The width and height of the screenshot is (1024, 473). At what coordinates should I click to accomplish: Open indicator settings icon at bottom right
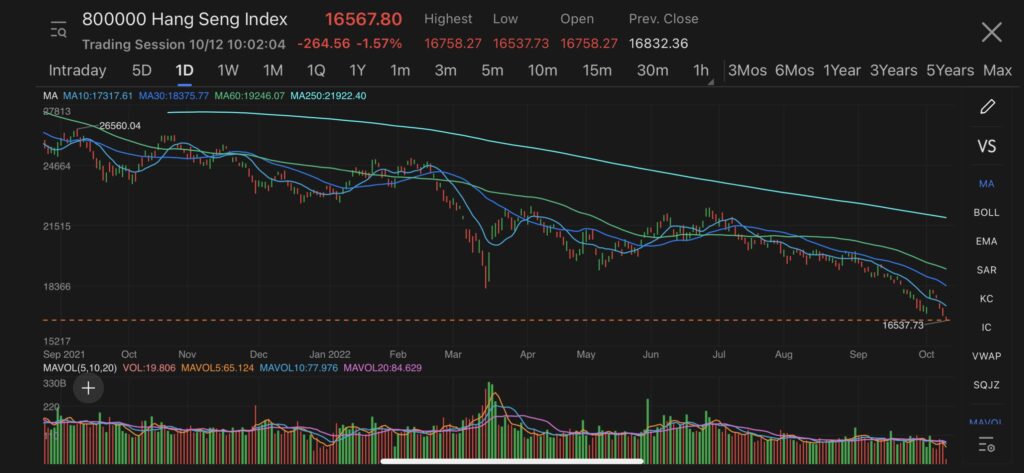click(987, 445)
